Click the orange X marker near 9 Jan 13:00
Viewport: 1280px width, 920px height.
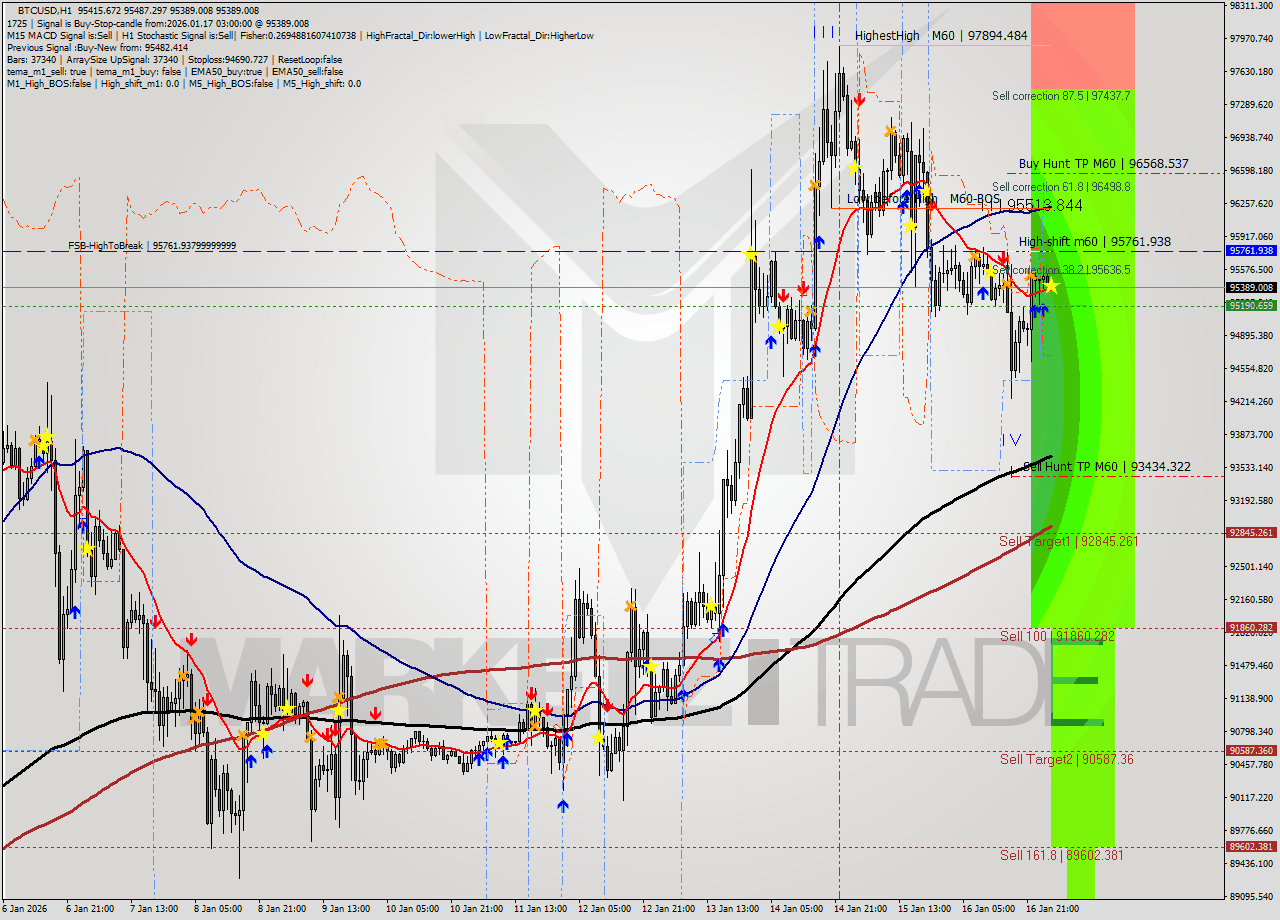point(340,695)
